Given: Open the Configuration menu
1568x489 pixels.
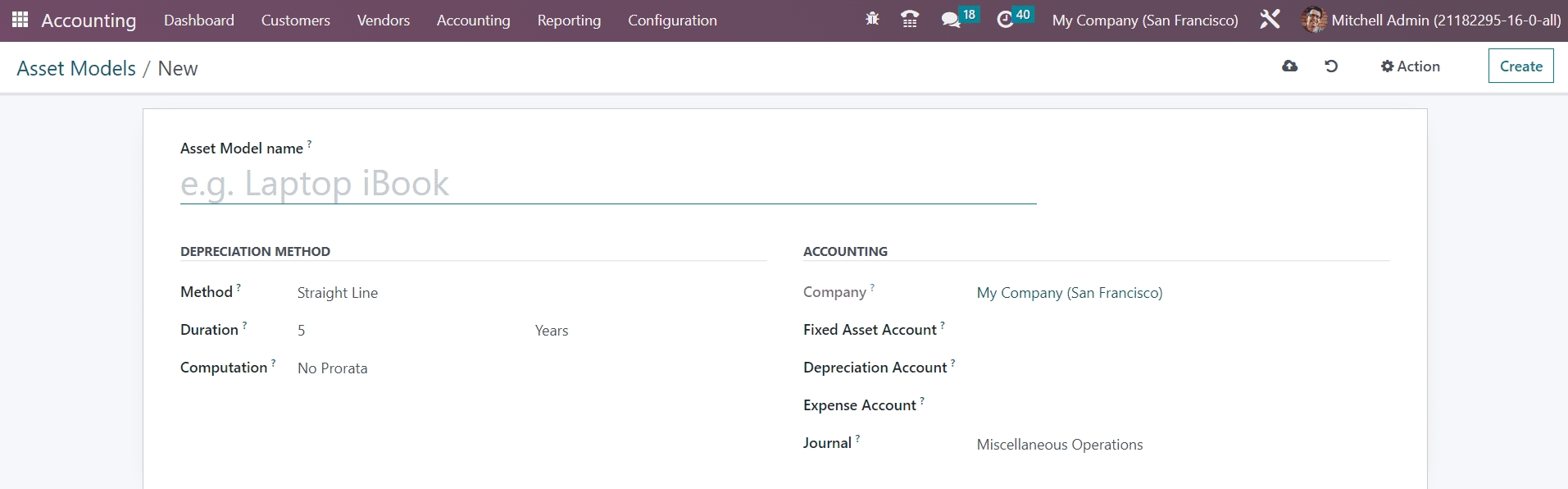Looking at the screenshot, I should click(x=672, y=21).
